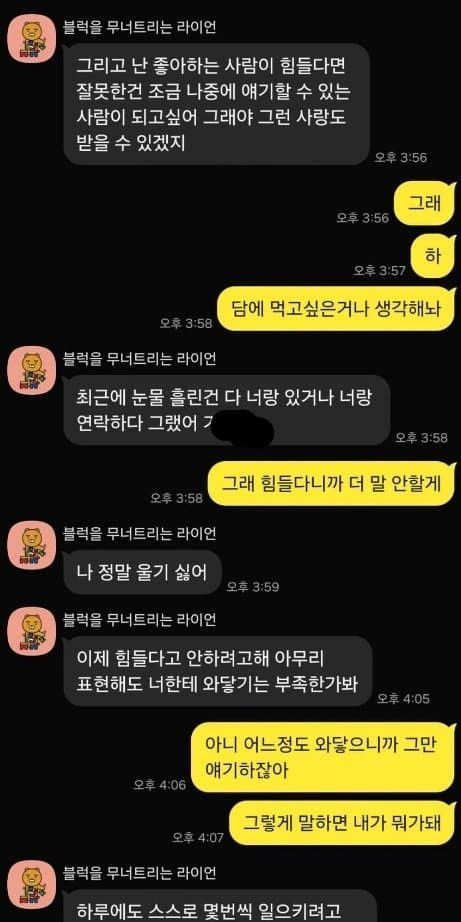Tap Ryan avatar beside 나 정말 울기 싫어
The image size is (461, 922).
(x=32, y=545)
